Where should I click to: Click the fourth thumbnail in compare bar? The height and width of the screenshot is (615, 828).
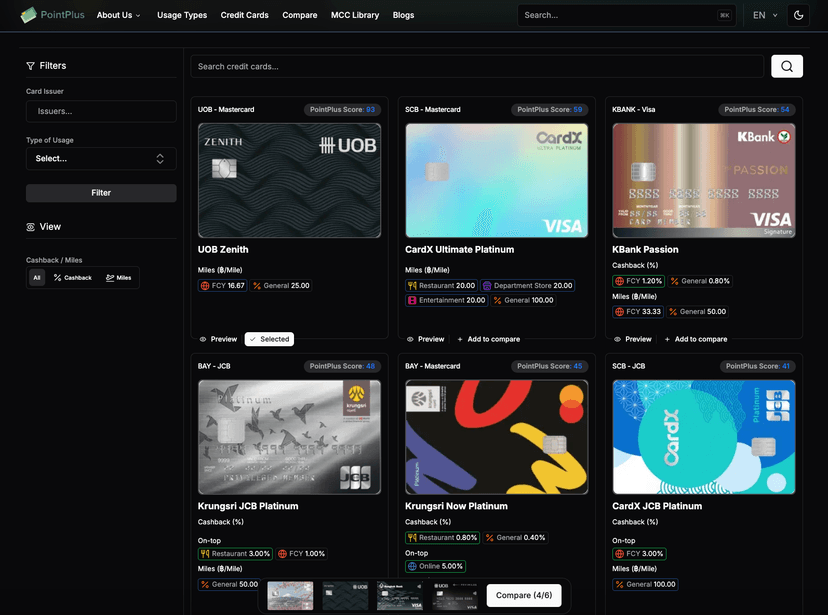455,595
